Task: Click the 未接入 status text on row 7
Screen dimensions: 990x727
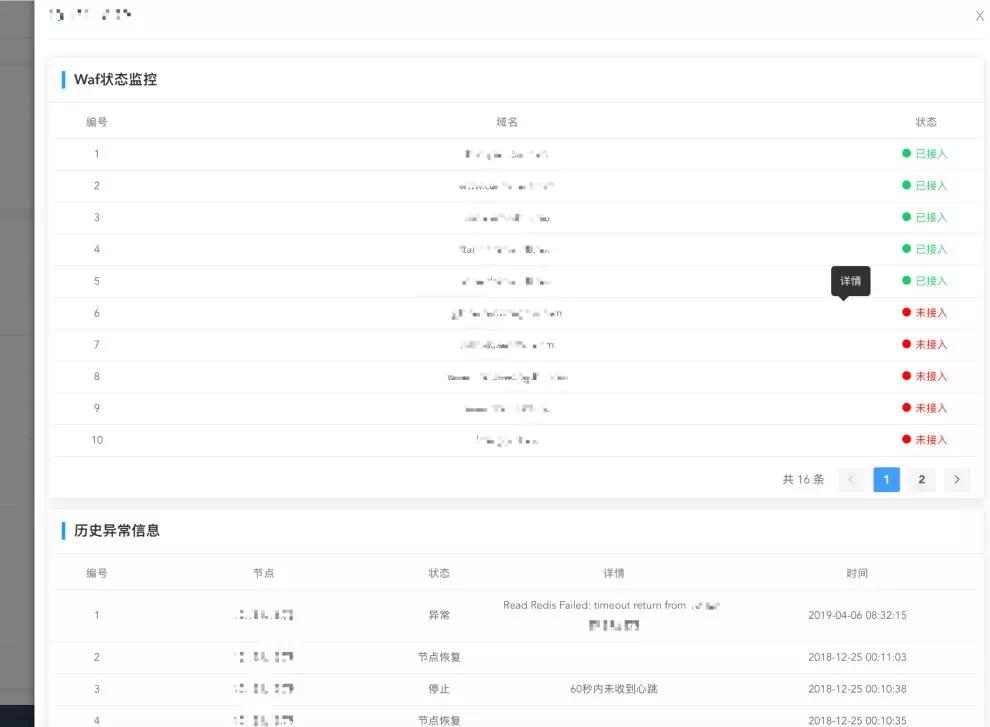Action: click(928, 344)
